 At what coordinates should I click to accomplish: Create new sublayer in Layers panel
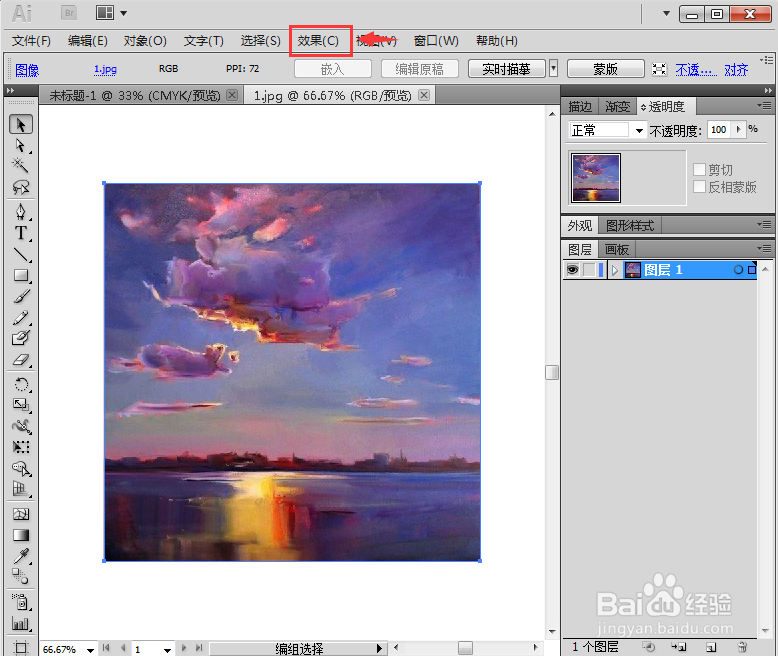[679, 647]
